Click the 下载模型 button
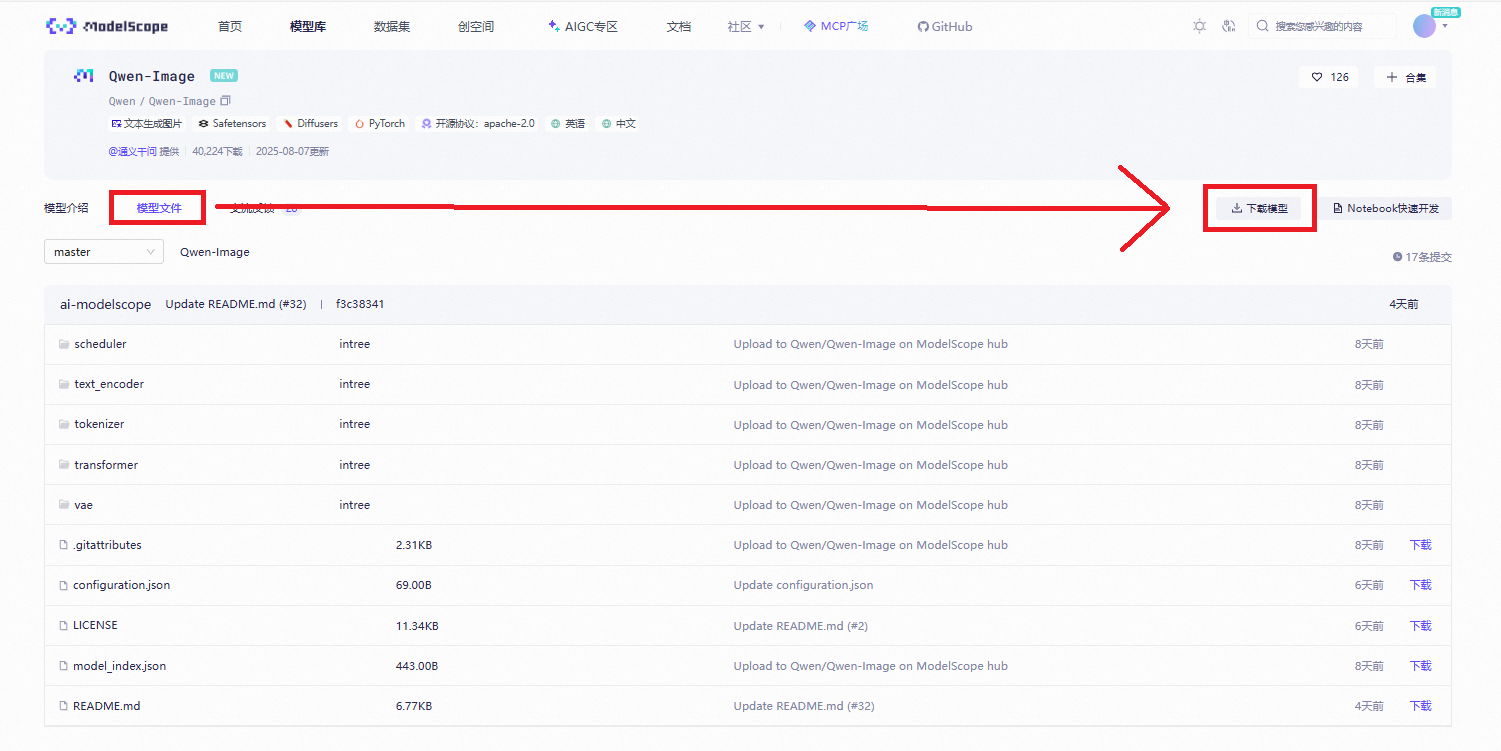This screenshot has height=751, width=1501. pos(1259,208)
